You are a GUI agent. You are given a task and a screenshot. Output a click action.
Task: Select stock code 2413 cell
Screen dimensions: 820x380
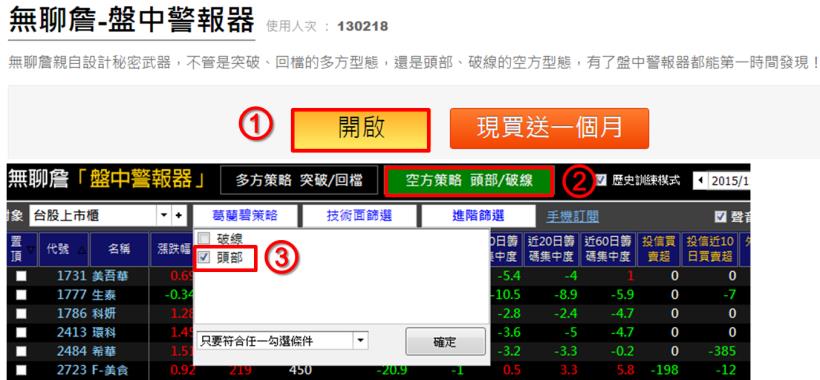tap(71, 332)
